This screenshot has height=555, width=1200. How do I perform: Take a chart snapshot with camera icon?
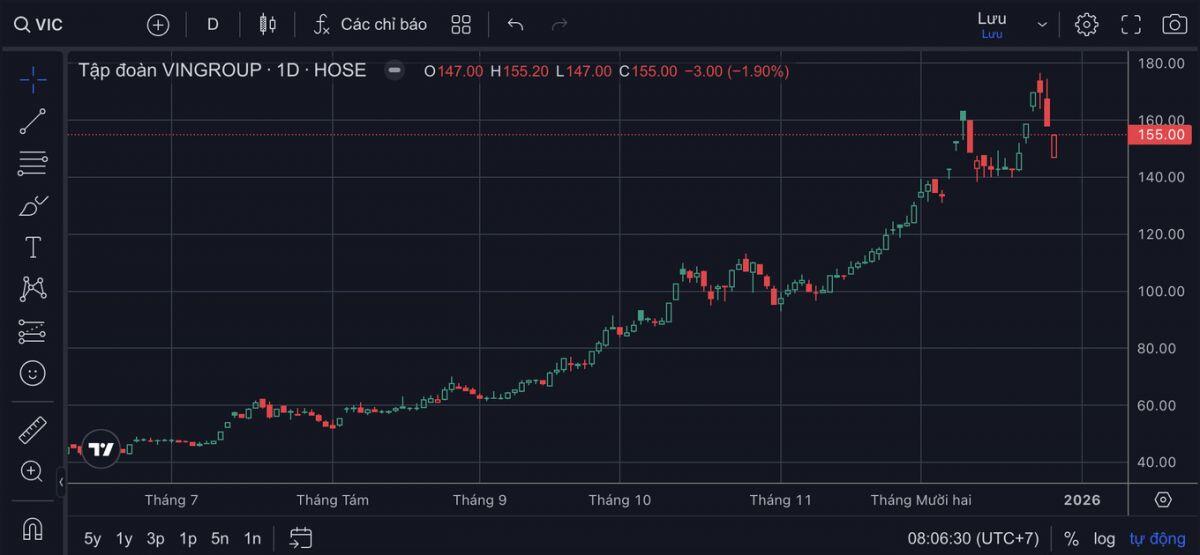point(1174,24)
